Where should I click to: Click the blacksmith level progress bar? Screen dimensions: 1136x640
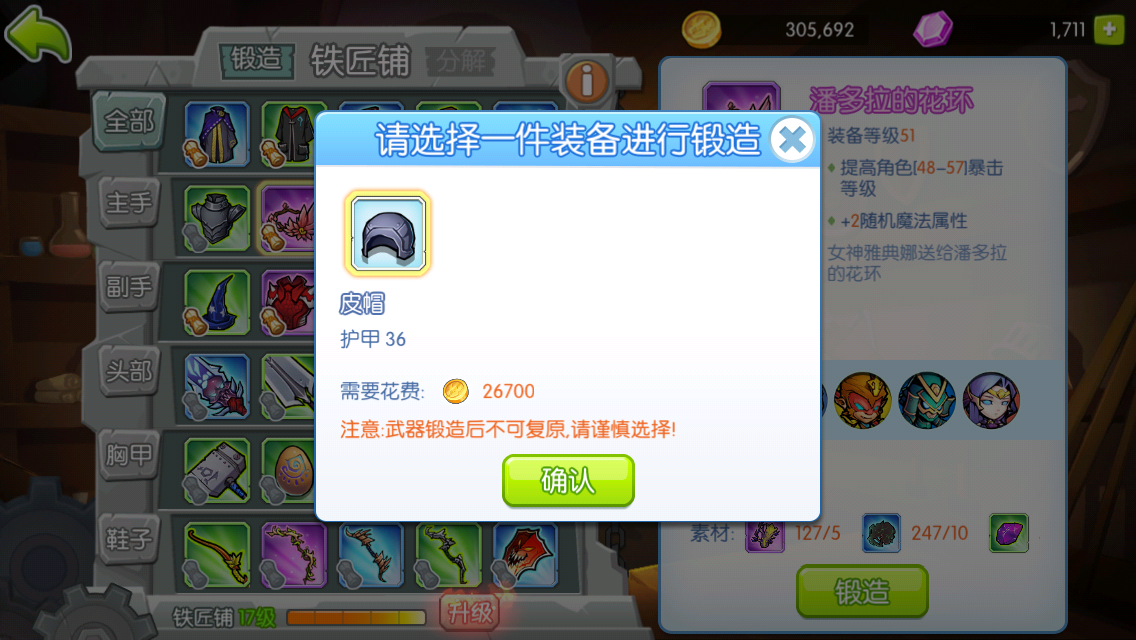click(x=356, y=618)
